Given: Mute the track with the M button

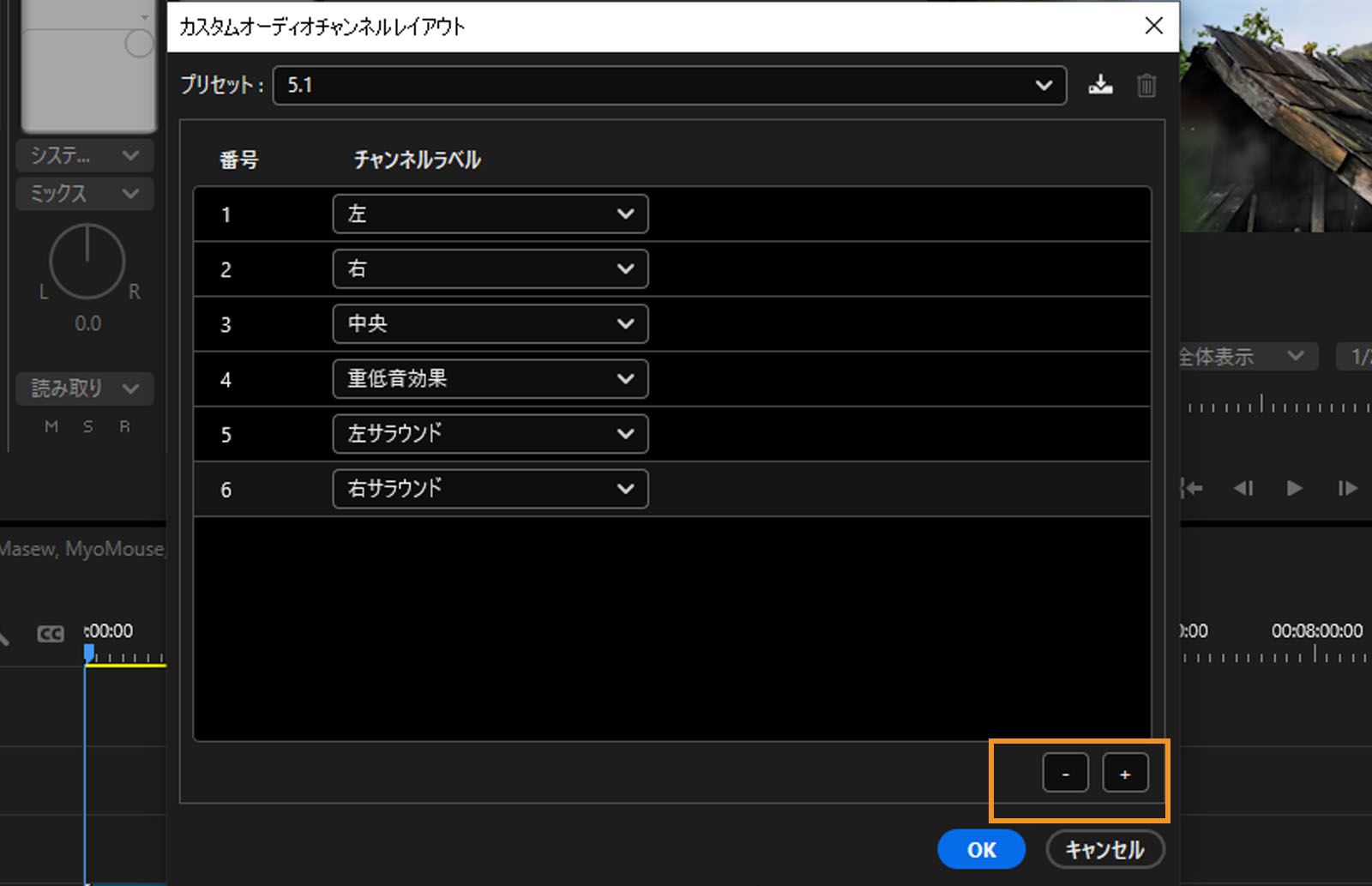Looking at the screenshot, I should pos(51,426).
